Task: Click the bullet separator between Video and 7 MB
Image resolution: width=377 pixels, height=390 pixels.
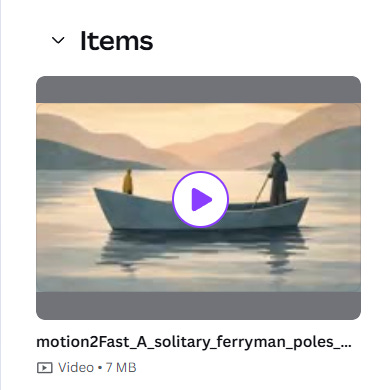Action: click(100, 368)
